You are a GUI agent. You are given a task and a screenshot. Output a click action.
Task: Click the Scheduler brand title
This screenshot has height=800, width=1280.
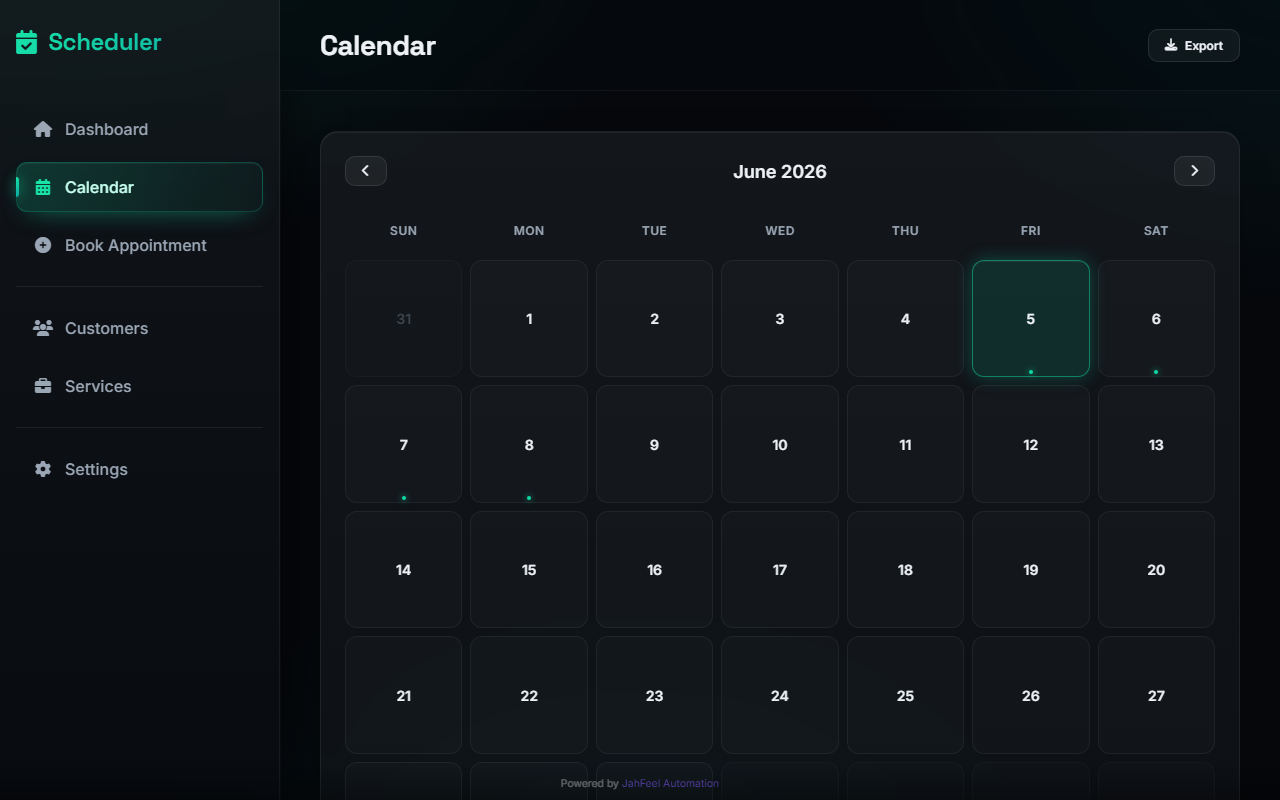pos(105,42)
